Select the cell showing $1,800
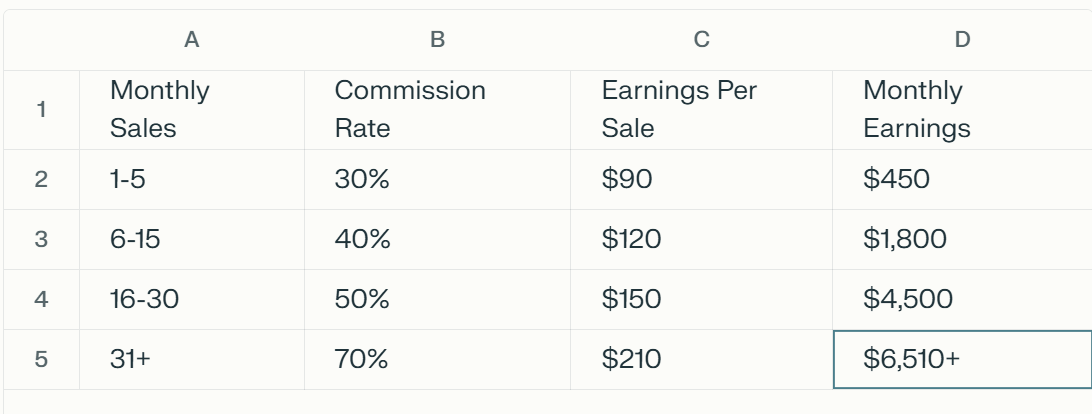This screenshot has height=414, width=1092. point(962,239)
